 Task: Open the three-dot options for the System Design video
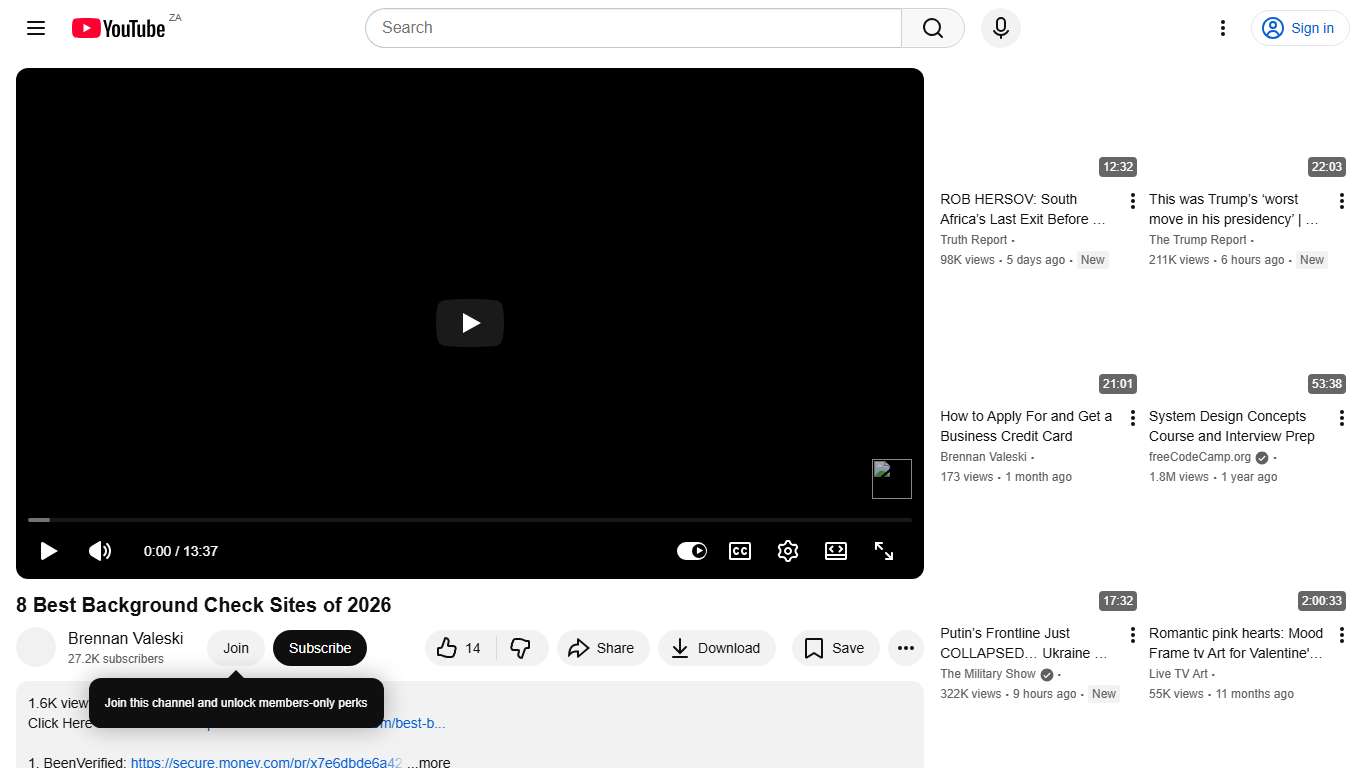pos(1341,417)
